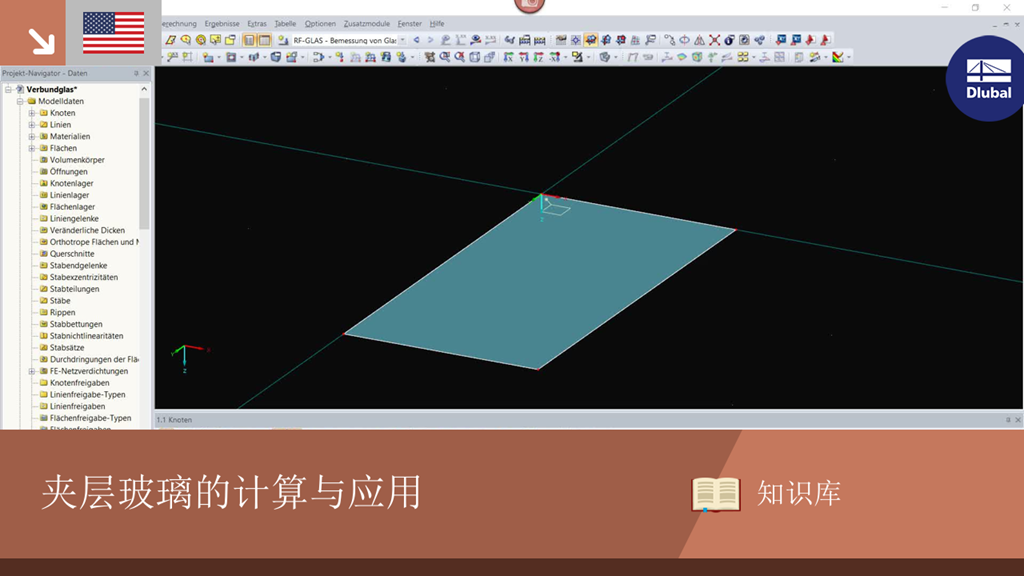Open the Ergebnisse menu
The image size is (1024, 576).
[221, 22]
